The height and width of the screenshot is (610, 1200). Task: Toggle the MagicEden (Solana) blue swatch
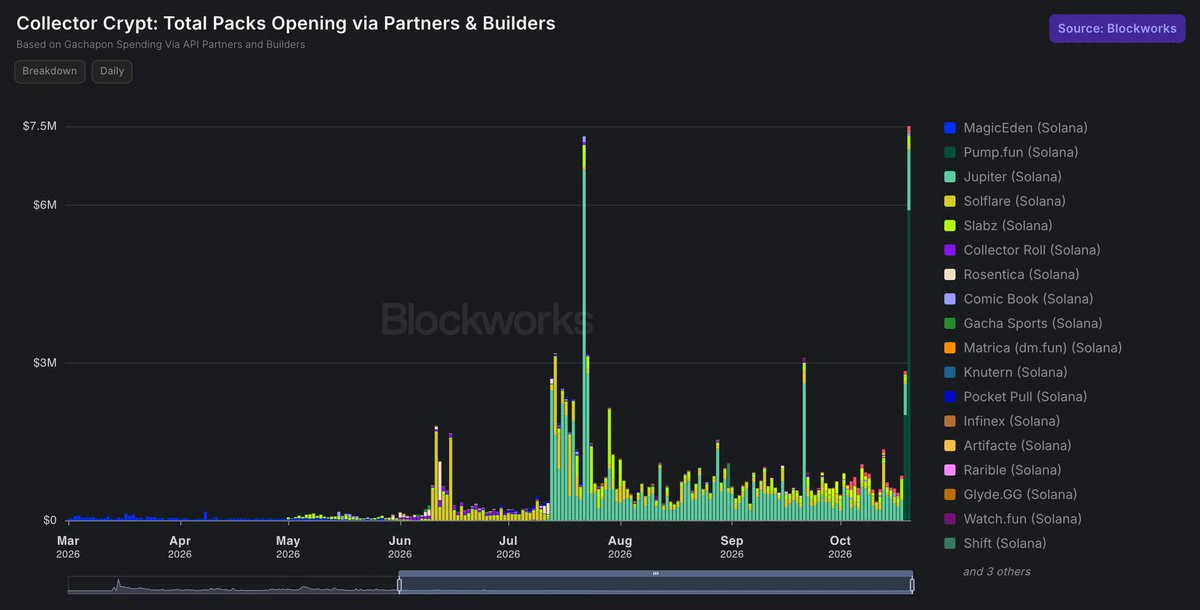tap(950, 128)
